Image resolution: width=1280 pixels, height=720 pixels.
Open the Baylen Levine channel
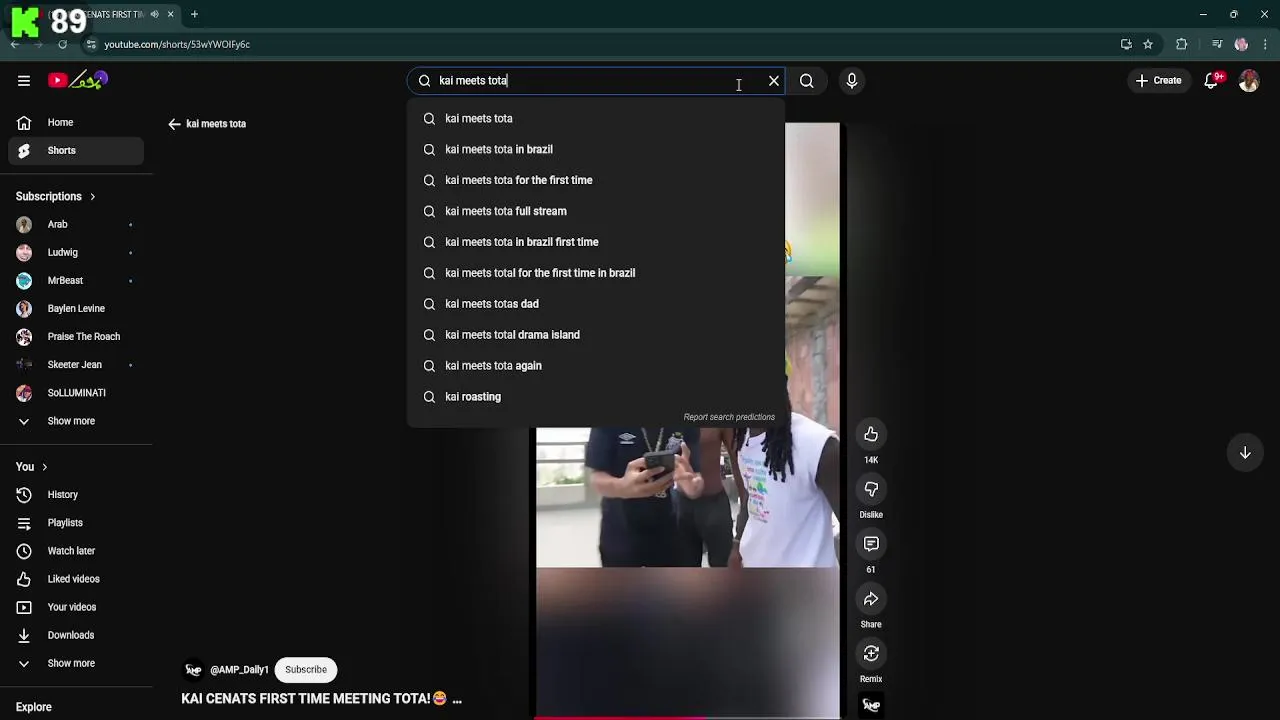click(x=76, y=308)
